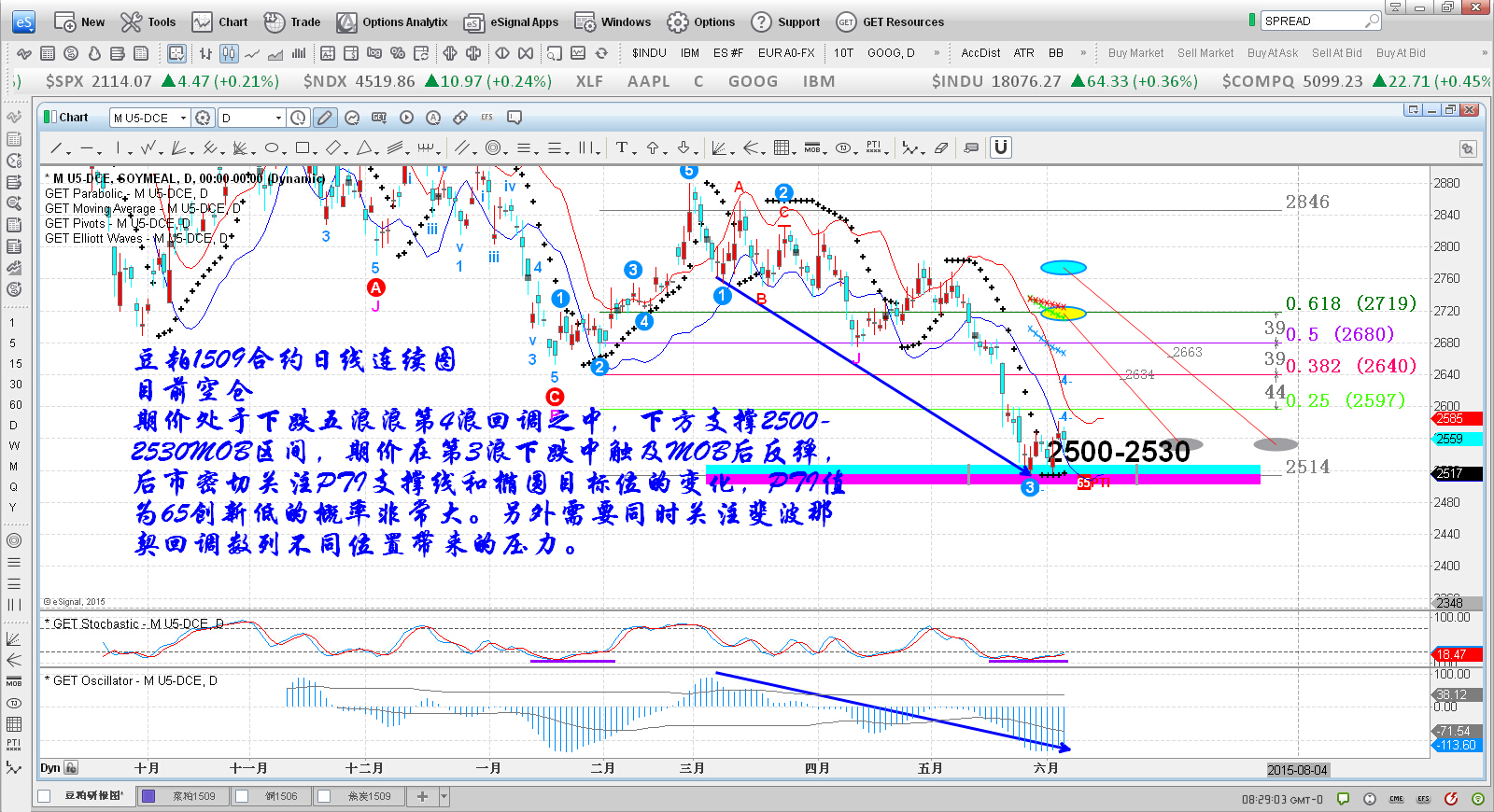Screen dimensions: 1494x812
Task: Select candlestick chart type icon
Action: (229, 53)
